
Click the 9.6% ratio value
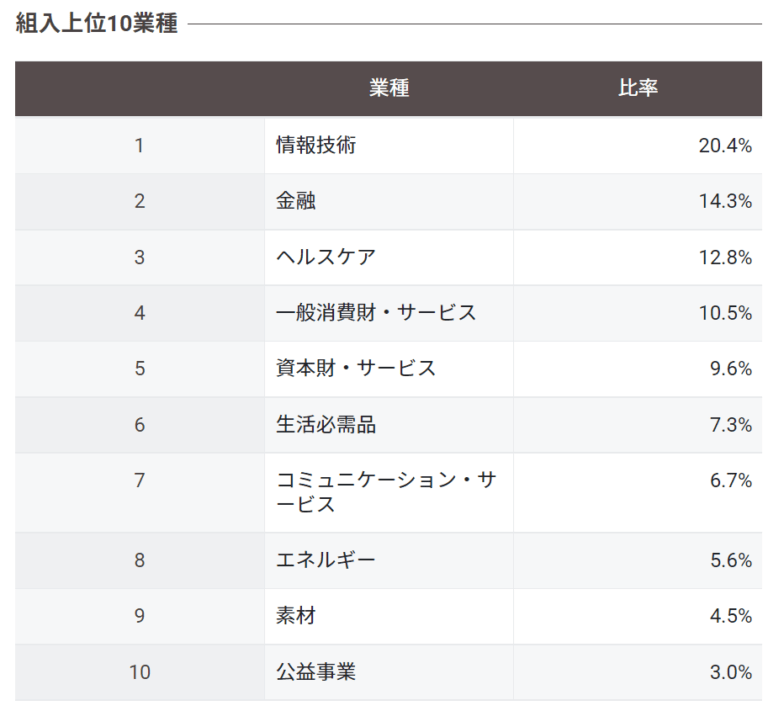click(x=730, y=368)
